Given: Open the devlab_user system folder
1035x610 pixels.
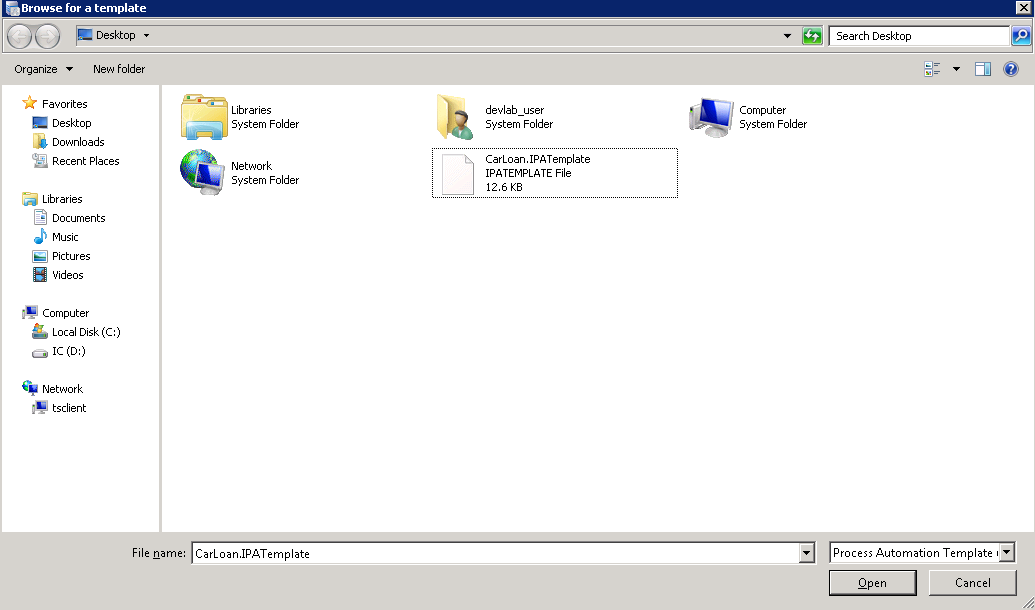Looking at the screenshot, I should (x=456, y=118).
